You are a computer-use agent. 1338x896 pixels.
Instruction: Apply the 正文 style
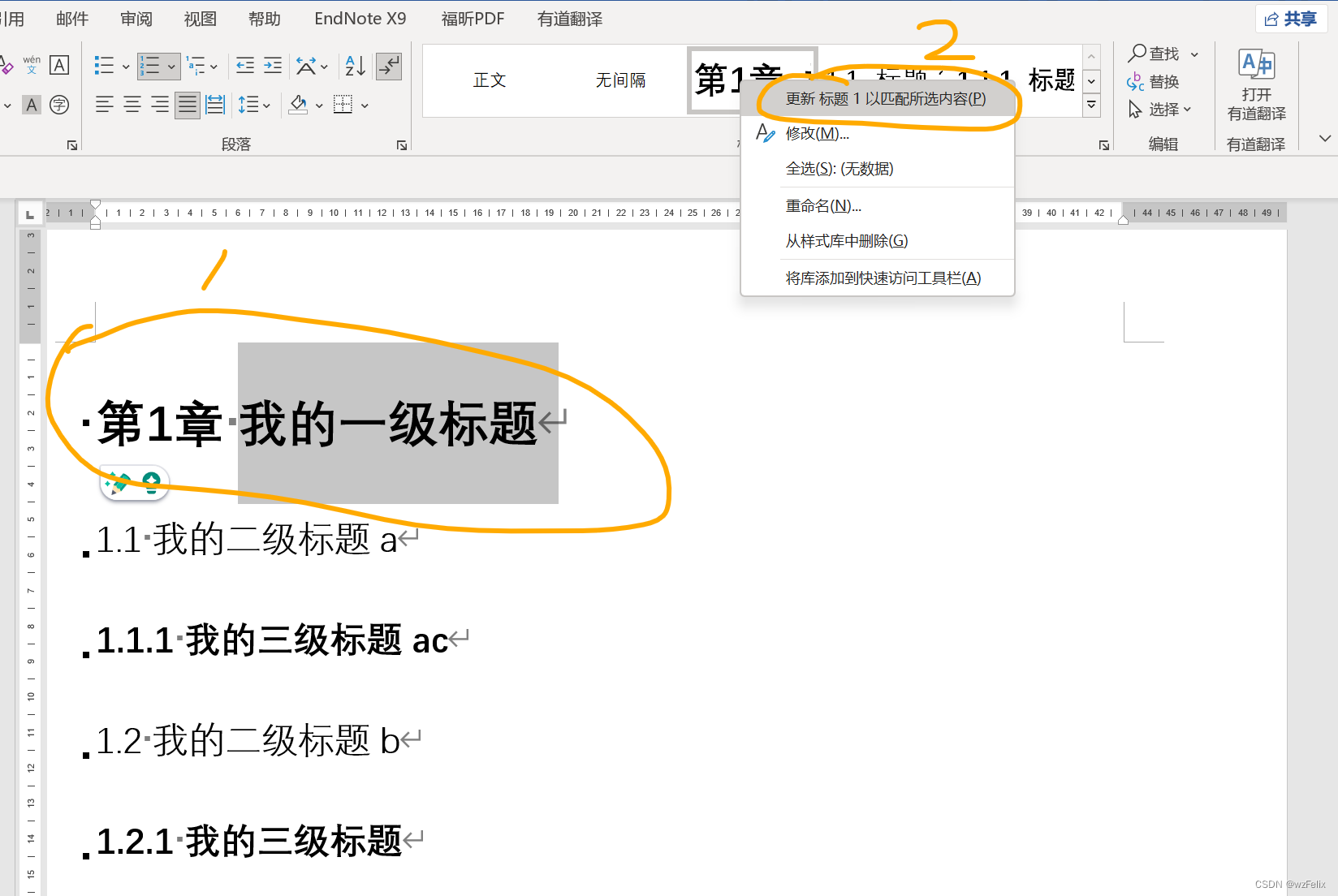(x=490, y=80)
